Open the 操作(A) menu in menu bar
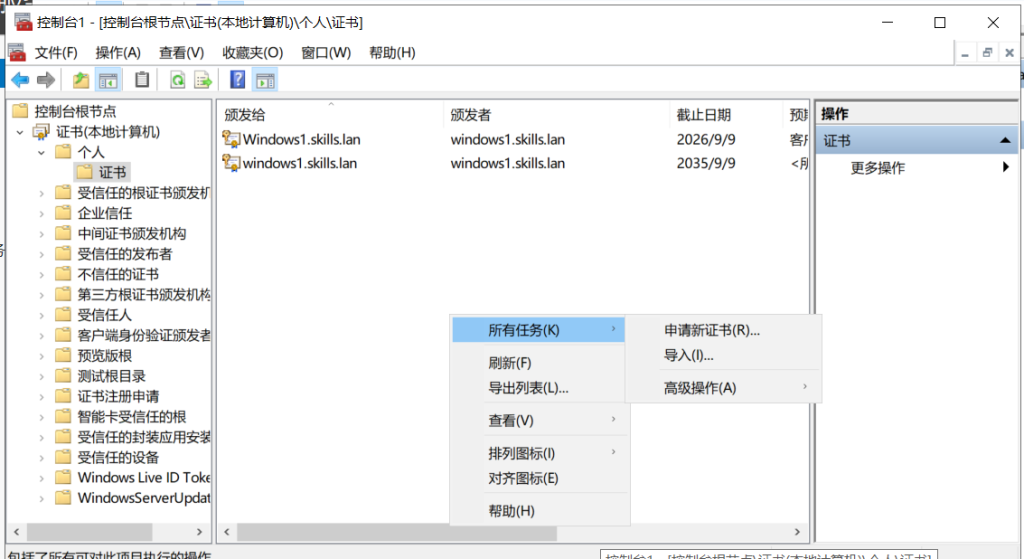Image resolution: width=1024 pixels, height=559 pixels. [x=118, y=53]
